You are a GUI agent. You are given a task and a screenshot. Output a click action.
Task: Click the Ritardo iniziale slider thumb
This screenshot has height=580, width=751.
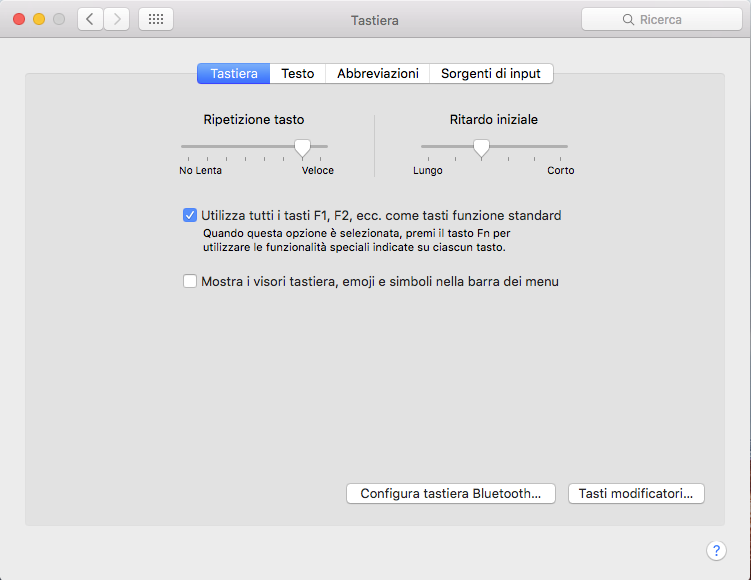(x=481, y=148)
